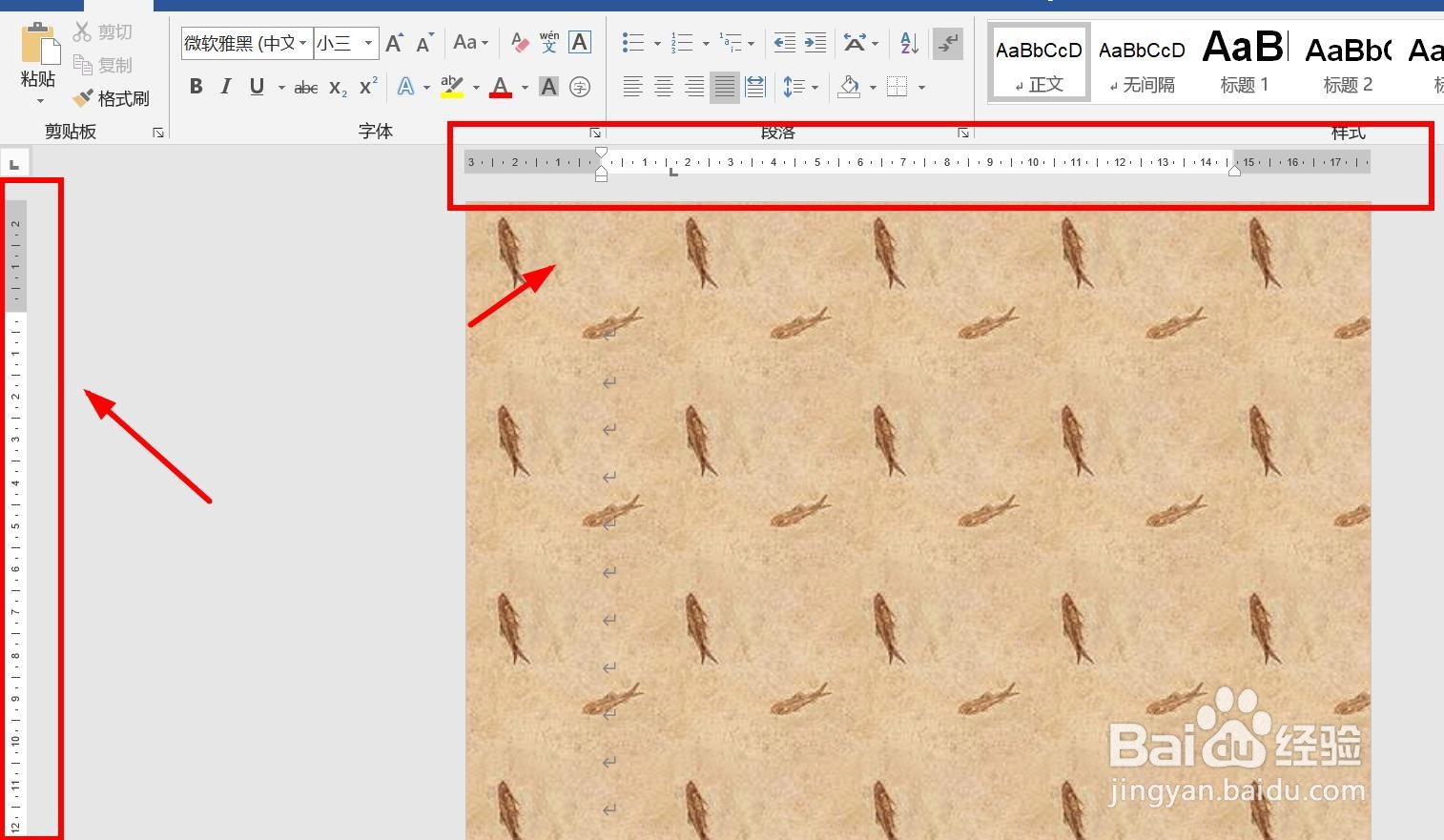
Task: Toggle italic formatting
Action: [226, 87]
